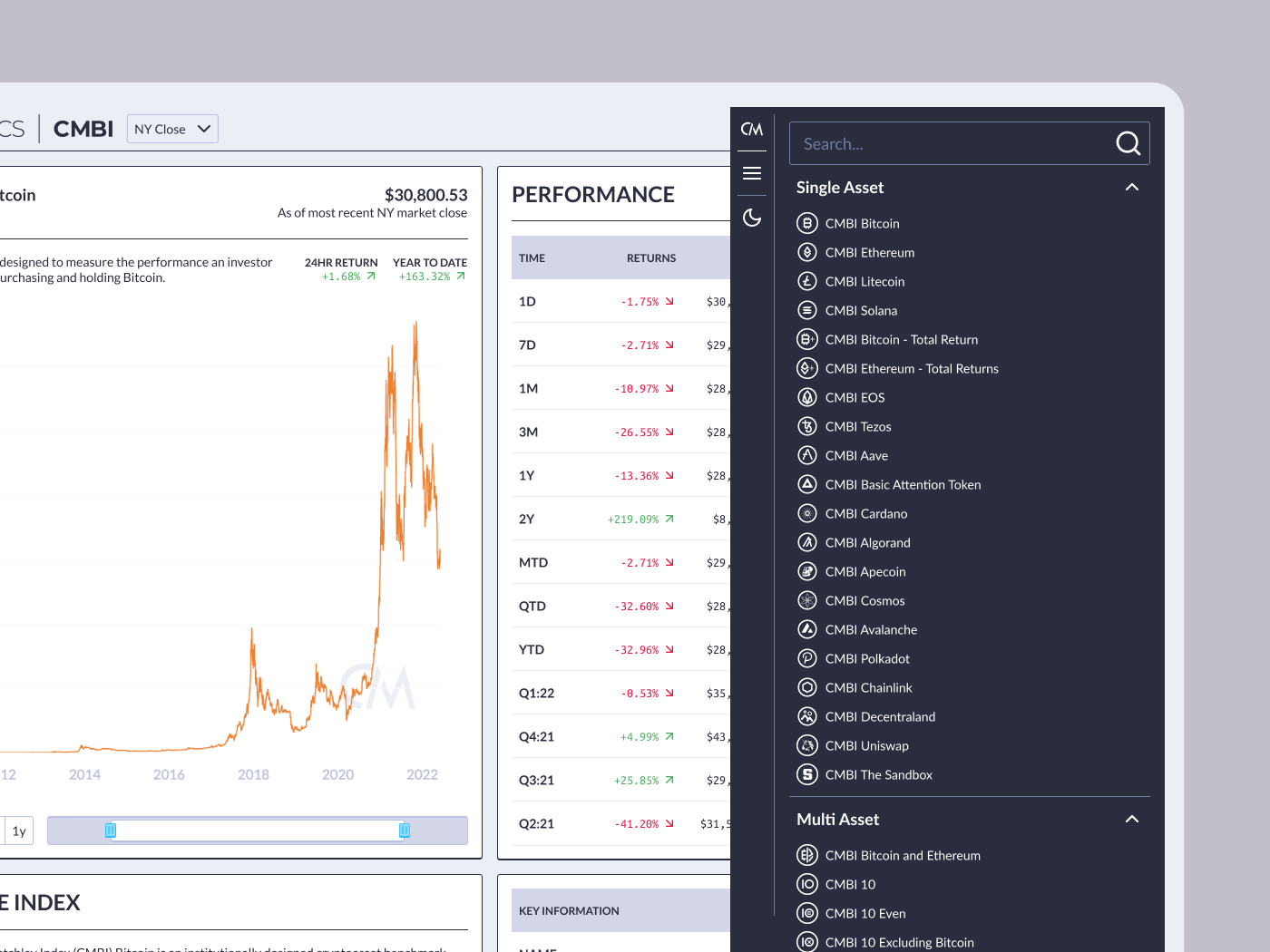Click the CMBI Solana coin icon
This screenshot has width=1270, height=952.
[x=807, y=310]
